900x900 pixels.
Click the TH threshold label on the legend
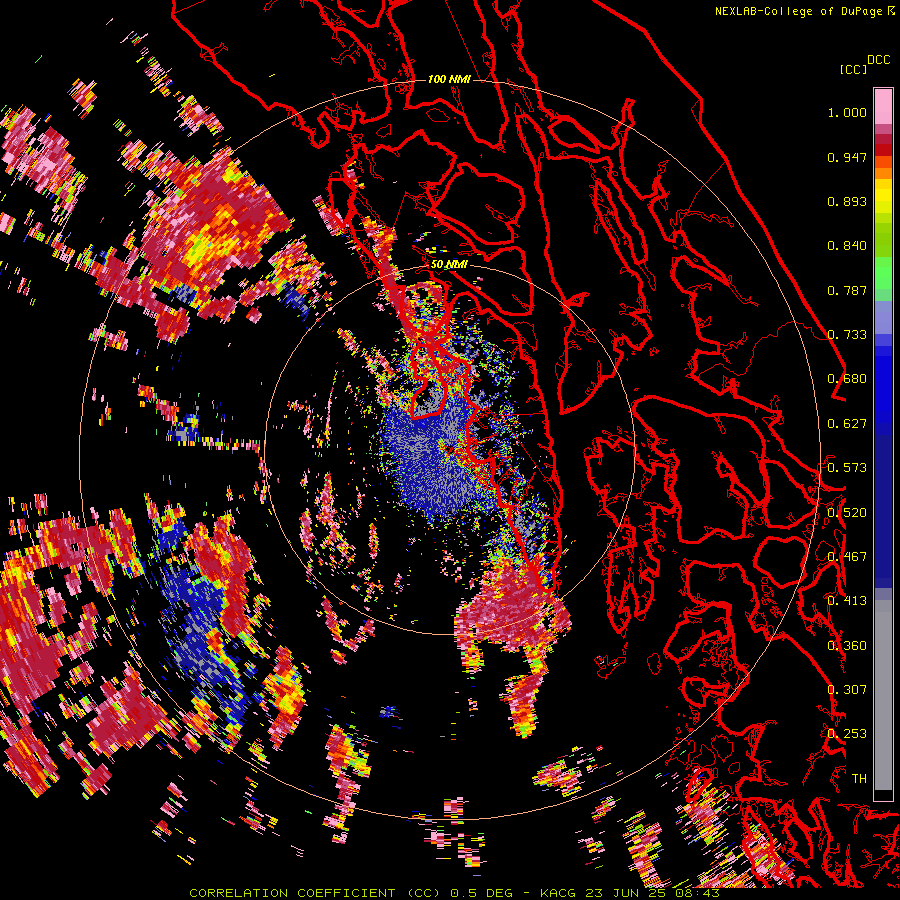pyautogui.click(x=859, y=779)
